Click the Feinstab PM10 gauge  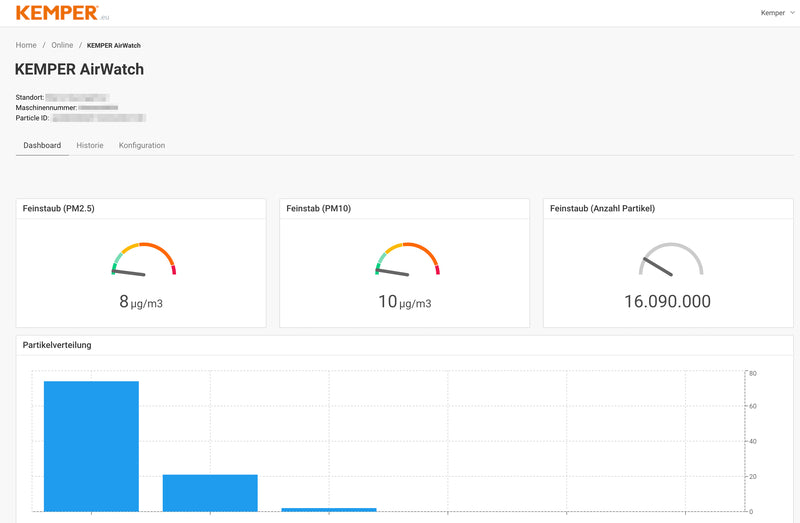pyautogui.click(x=407, y=260)
